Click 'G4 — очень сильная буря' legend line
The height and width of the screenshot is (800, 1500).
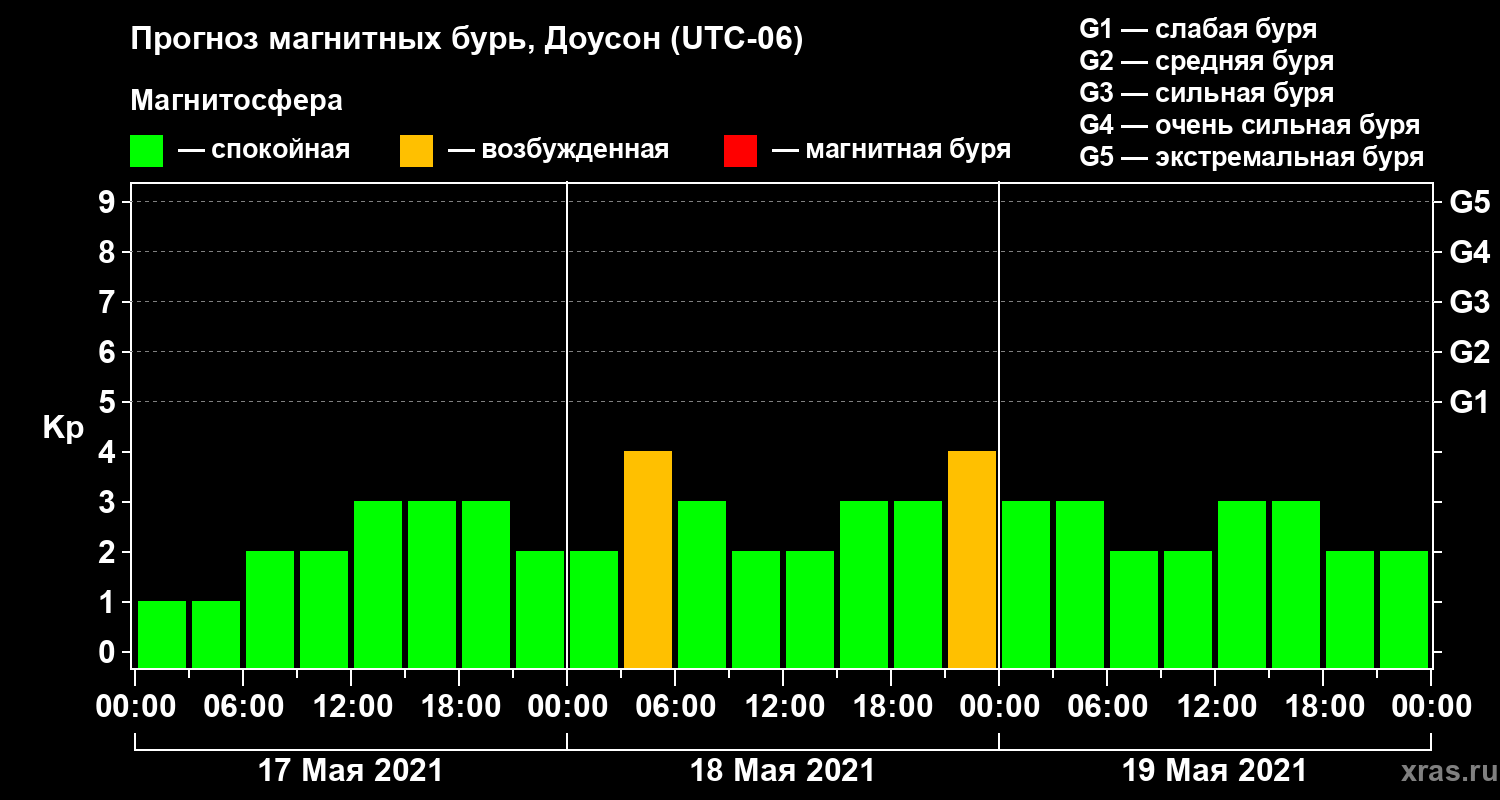tap(1250, 125)
